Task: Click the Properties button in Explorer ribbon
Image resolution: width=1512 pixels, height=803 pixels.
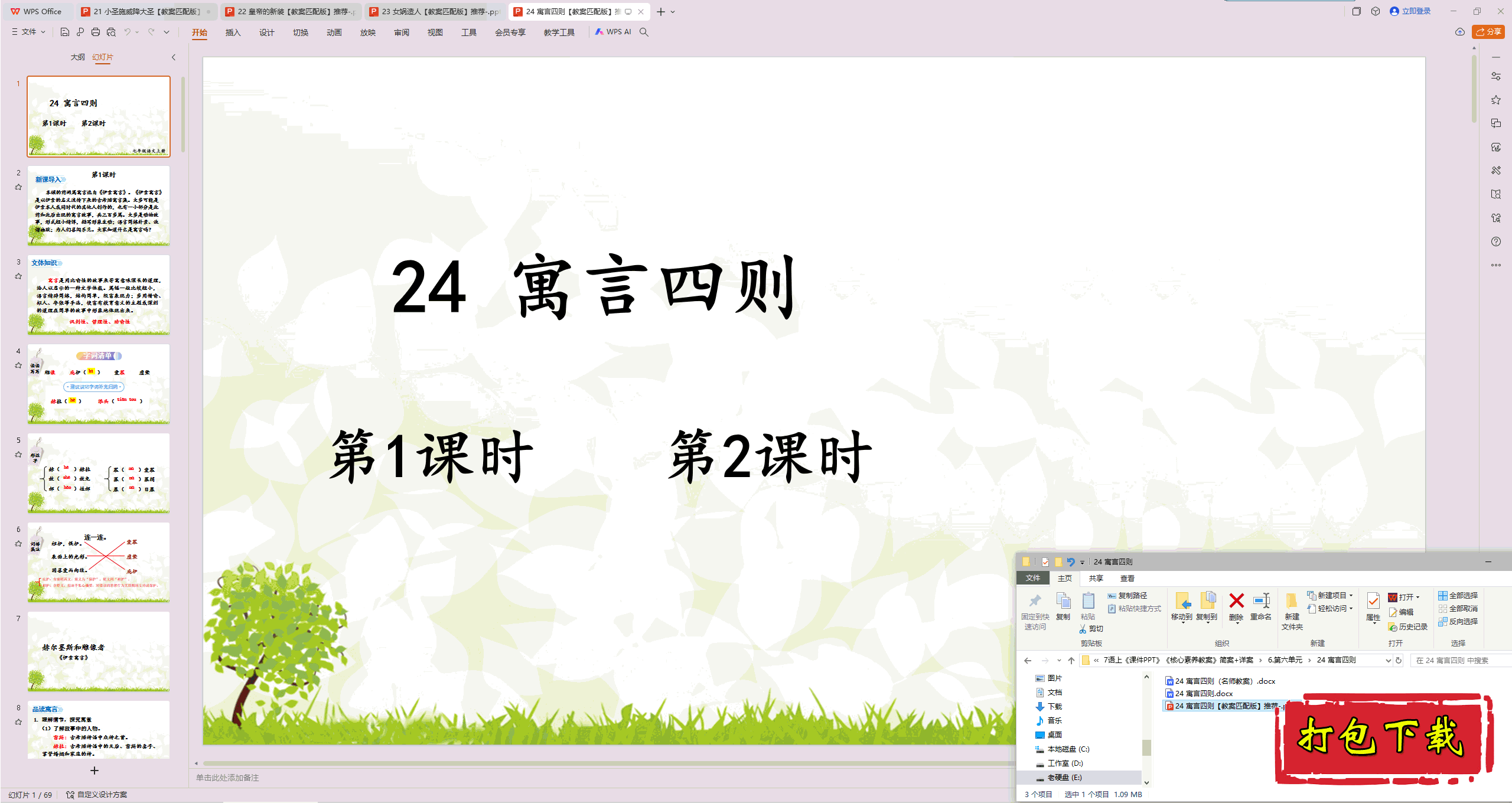Action: [x=1373, y=608]
